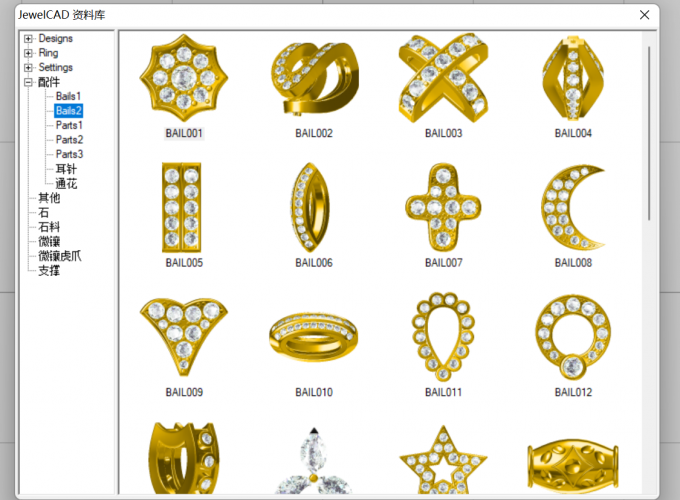This screenshot has width=680, height=500.
Task: Select the BAIL009 heart-shaped bail
Action: [x=184, y=337]
